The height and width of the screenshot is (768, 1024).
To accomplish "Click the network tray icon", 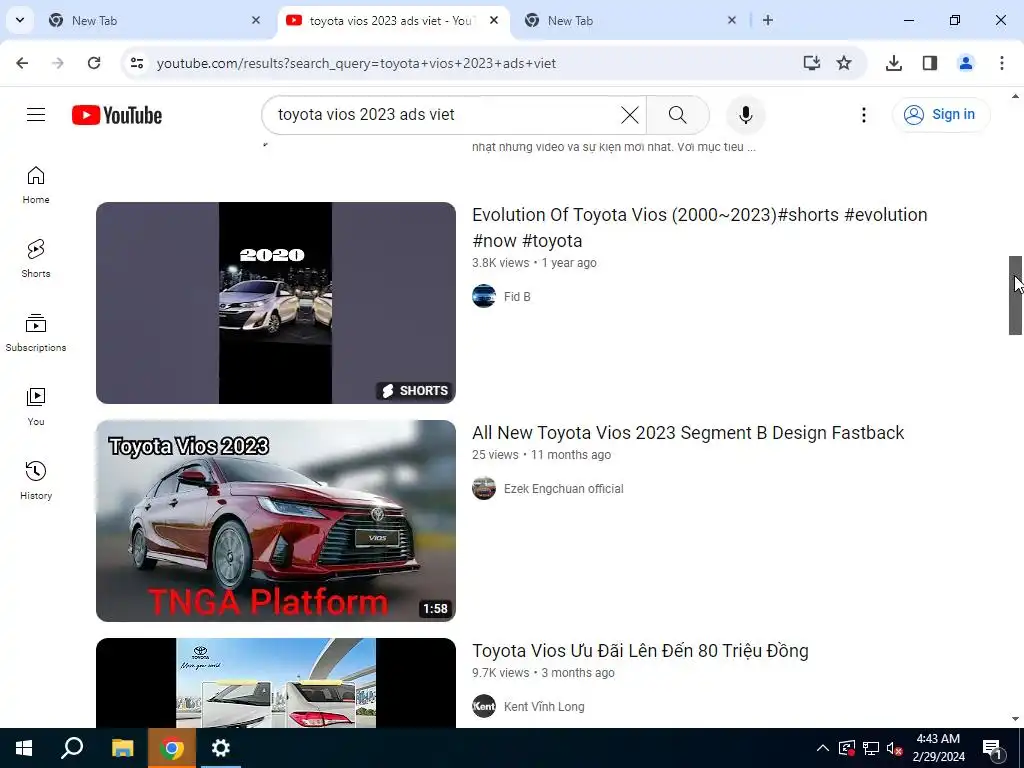I will point(871,748).
